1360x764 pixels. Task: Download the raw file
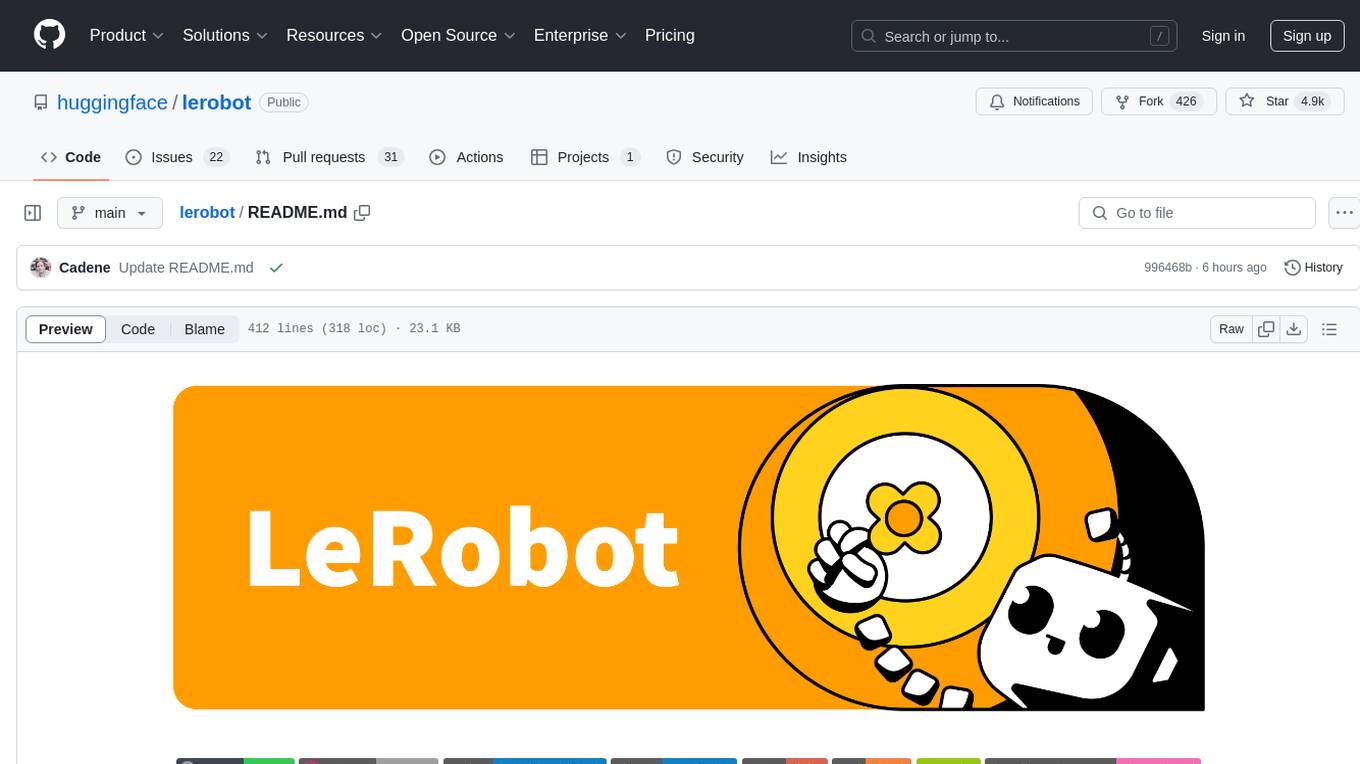[1294, 329]
